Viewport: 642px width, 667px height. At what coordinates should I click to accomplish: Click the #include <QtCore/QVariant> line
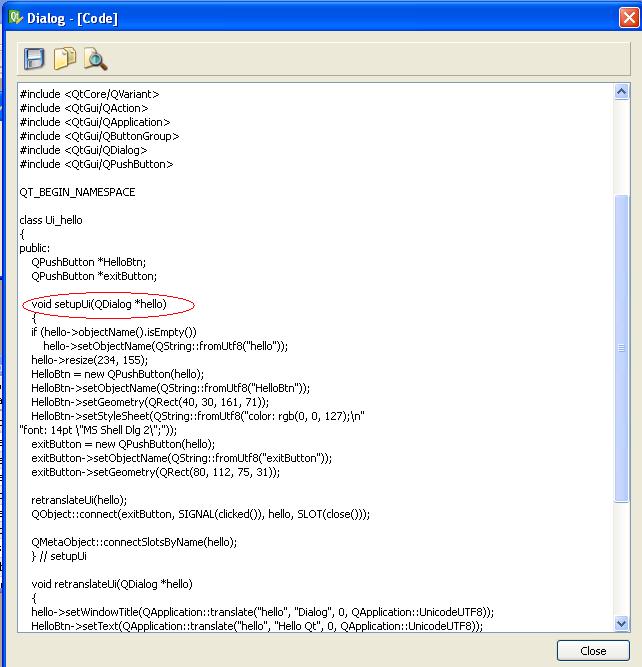coord(89,94)
